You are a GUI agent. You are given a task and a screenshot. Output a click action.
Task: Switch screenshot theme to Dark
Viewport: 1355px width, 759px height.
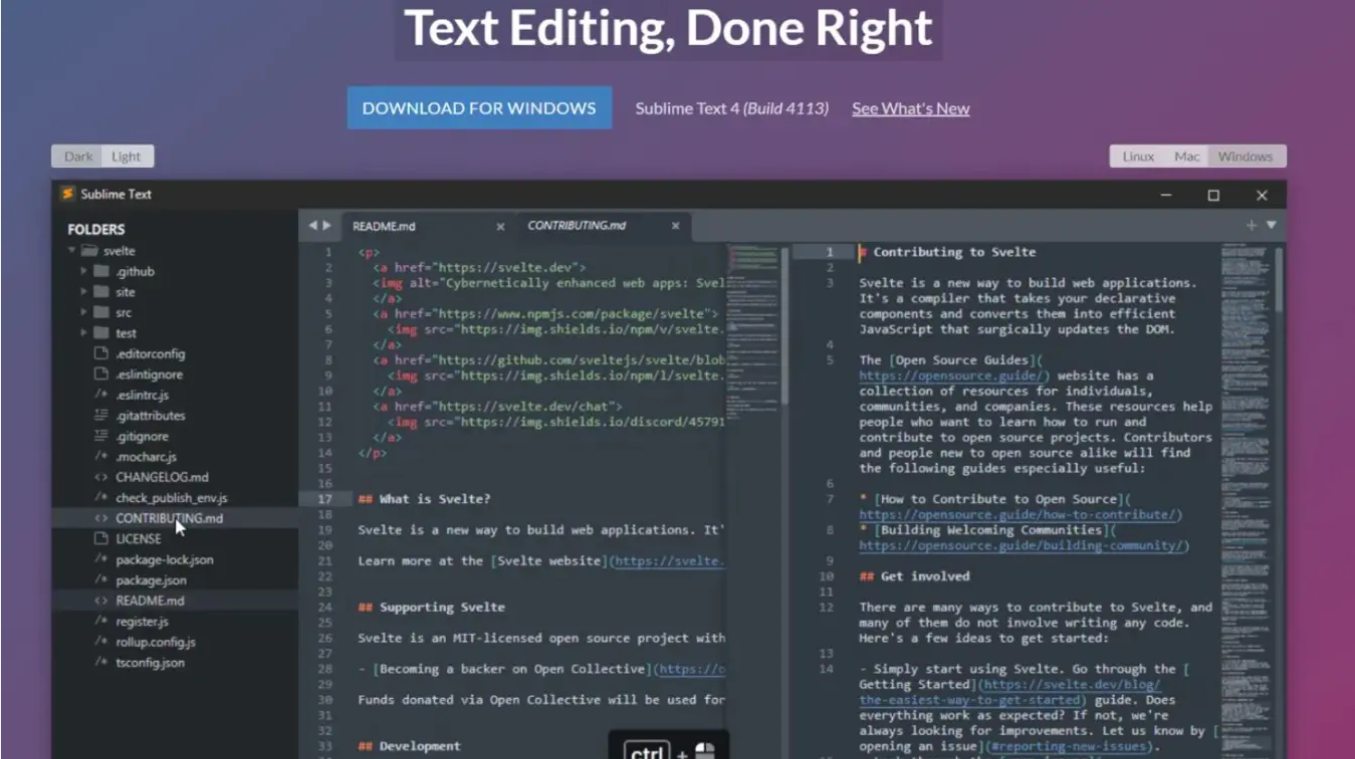click(78, 156)
